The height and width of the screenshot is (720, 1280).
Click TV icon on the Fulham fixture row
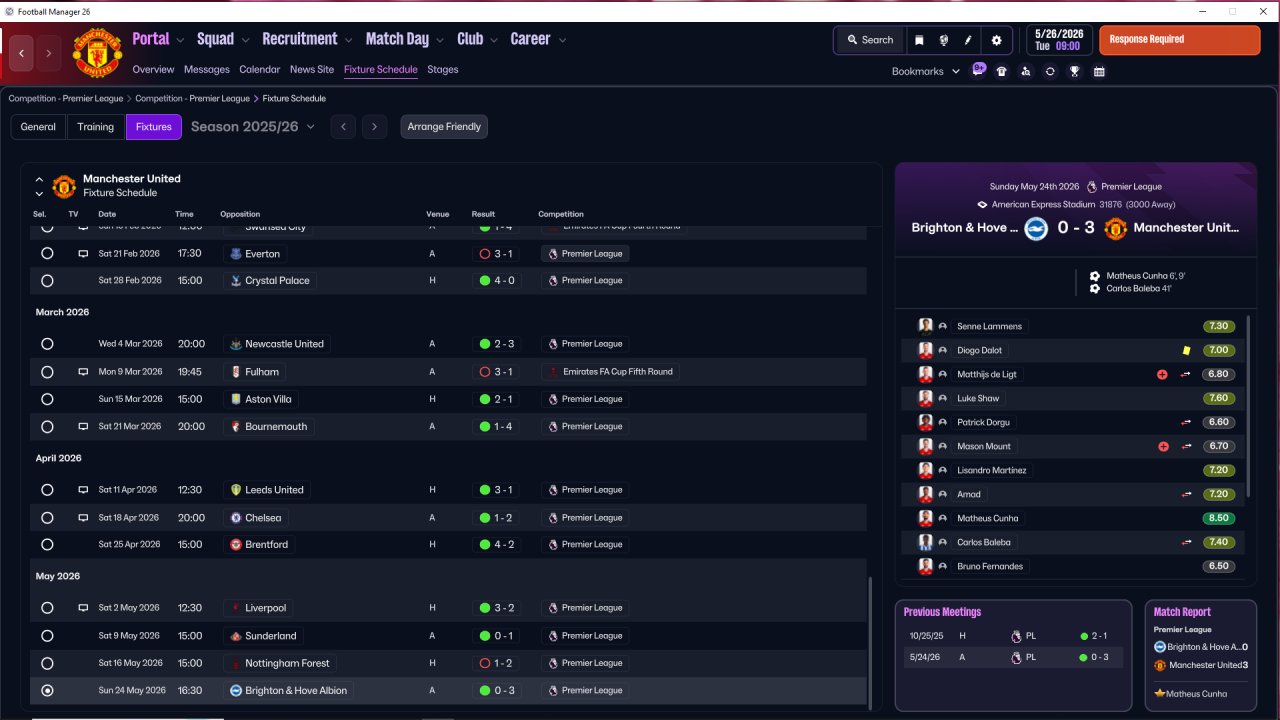point(83,372)
